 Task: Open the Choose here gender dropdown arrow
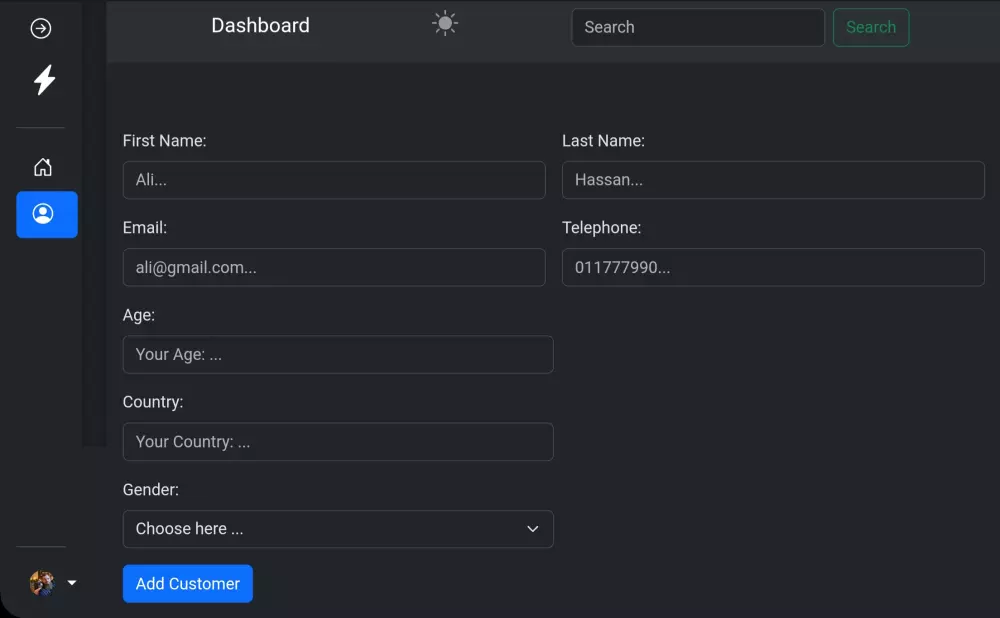pyautogui.click(x=532, y=529)
